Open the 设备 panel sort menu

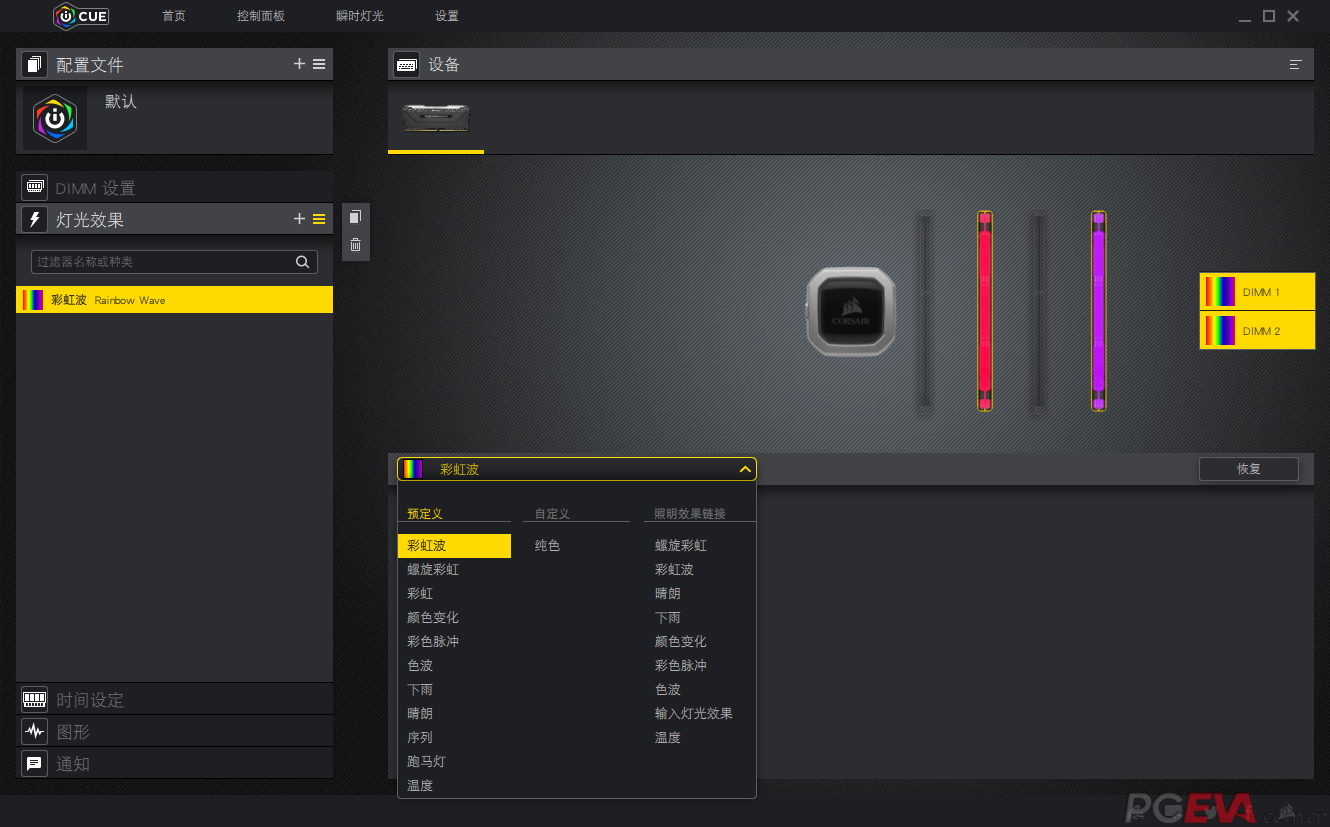coord(1296,63)
